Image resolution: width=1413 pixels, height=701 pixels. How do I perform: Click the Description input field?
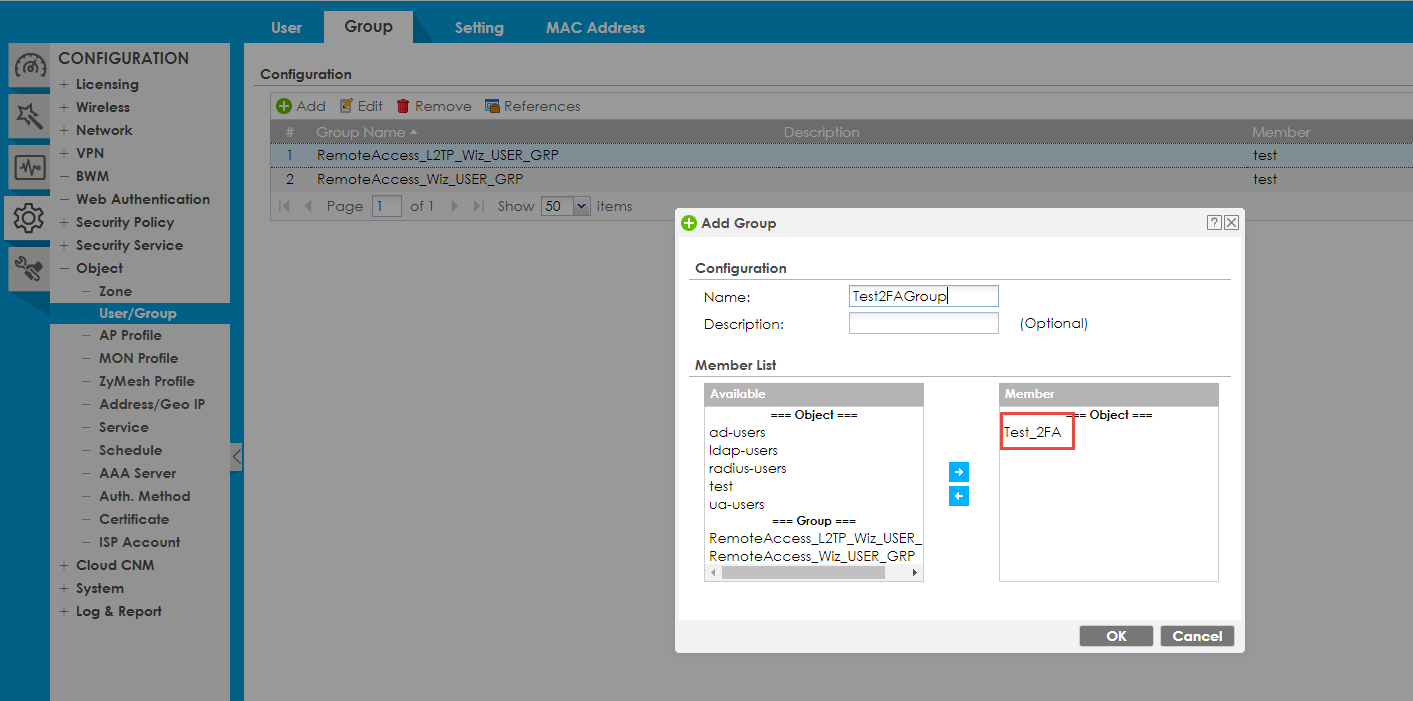tap(923, 323)
